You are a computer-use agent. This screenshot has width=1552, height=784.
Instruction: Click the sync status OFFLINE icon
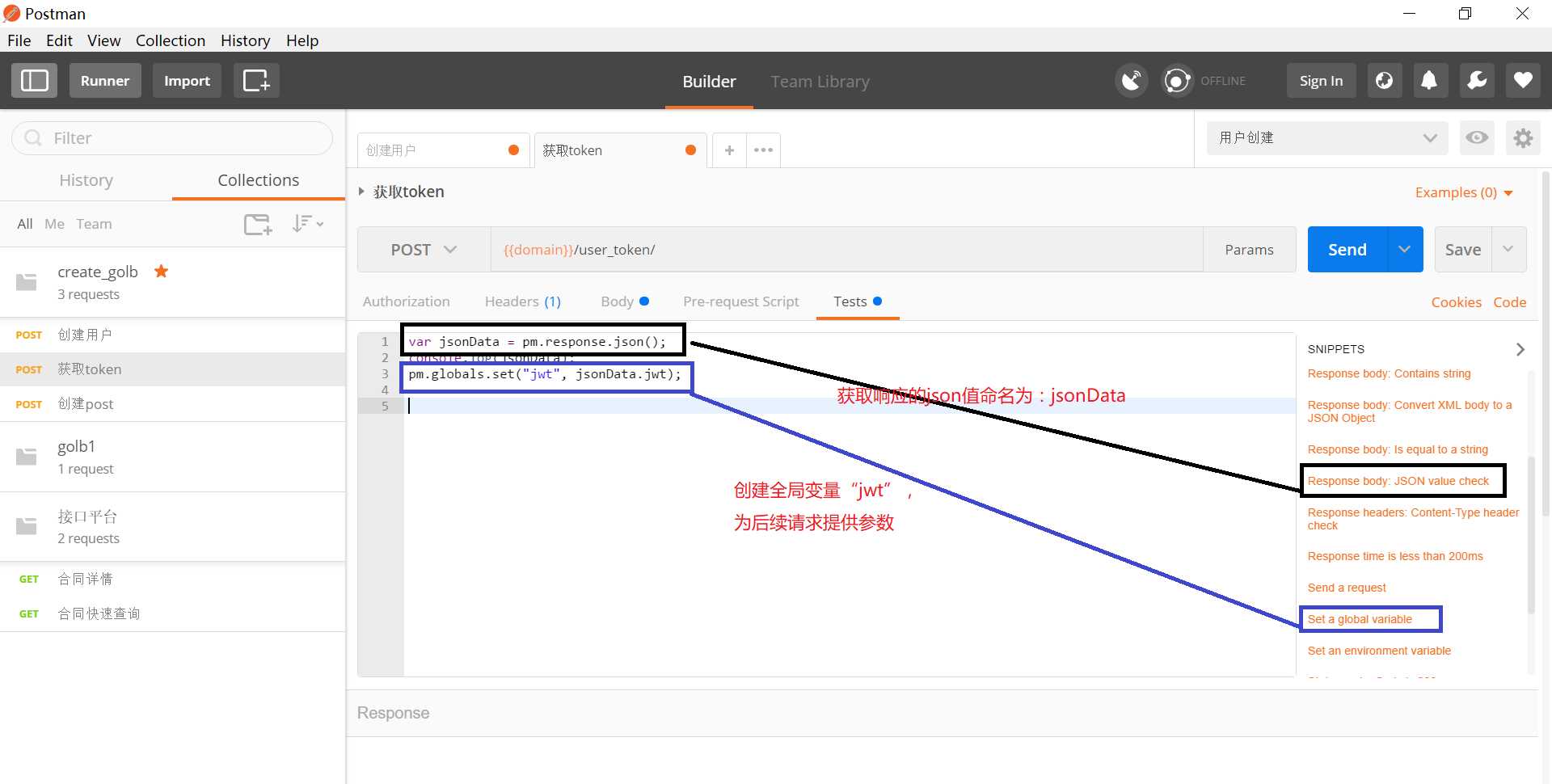click(1177, 81)
